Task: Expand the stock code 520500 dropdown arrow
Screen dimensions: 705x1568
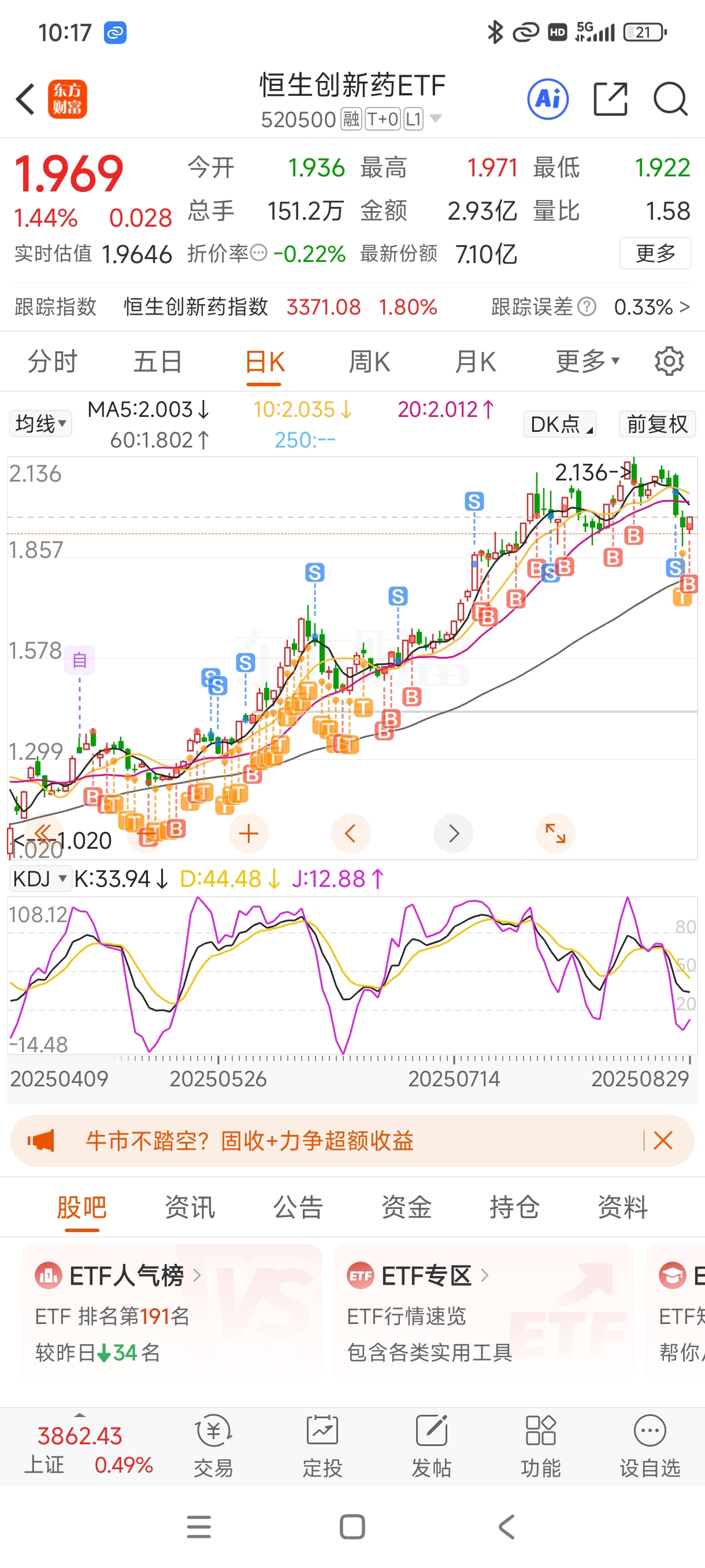Action: coord(436,118)
